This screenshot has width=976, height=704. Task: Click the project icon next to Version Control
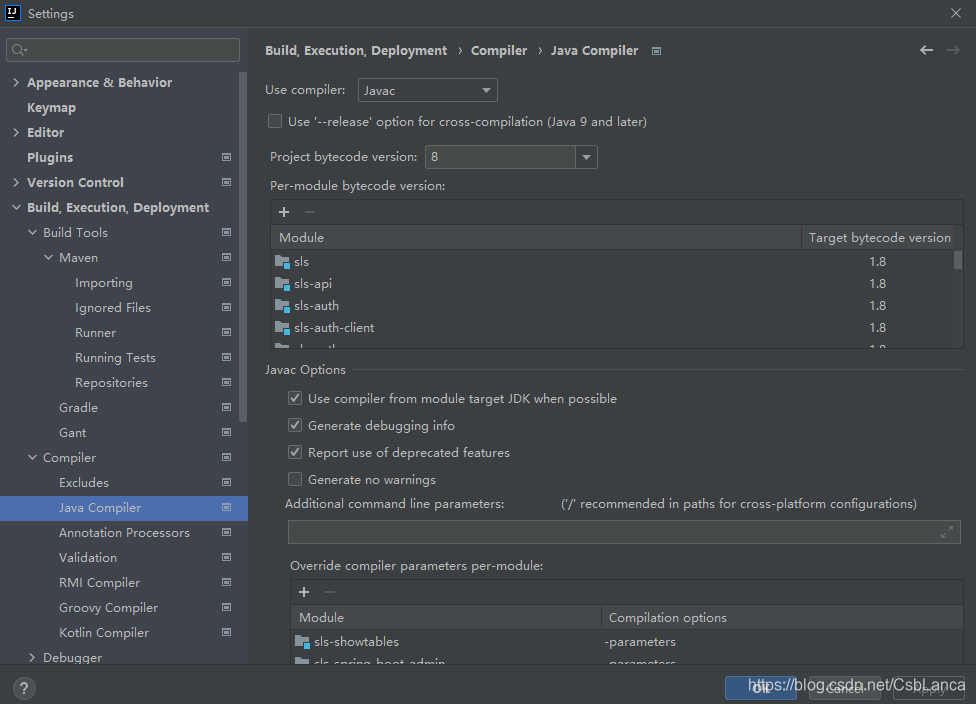click(x=227, y=182)
